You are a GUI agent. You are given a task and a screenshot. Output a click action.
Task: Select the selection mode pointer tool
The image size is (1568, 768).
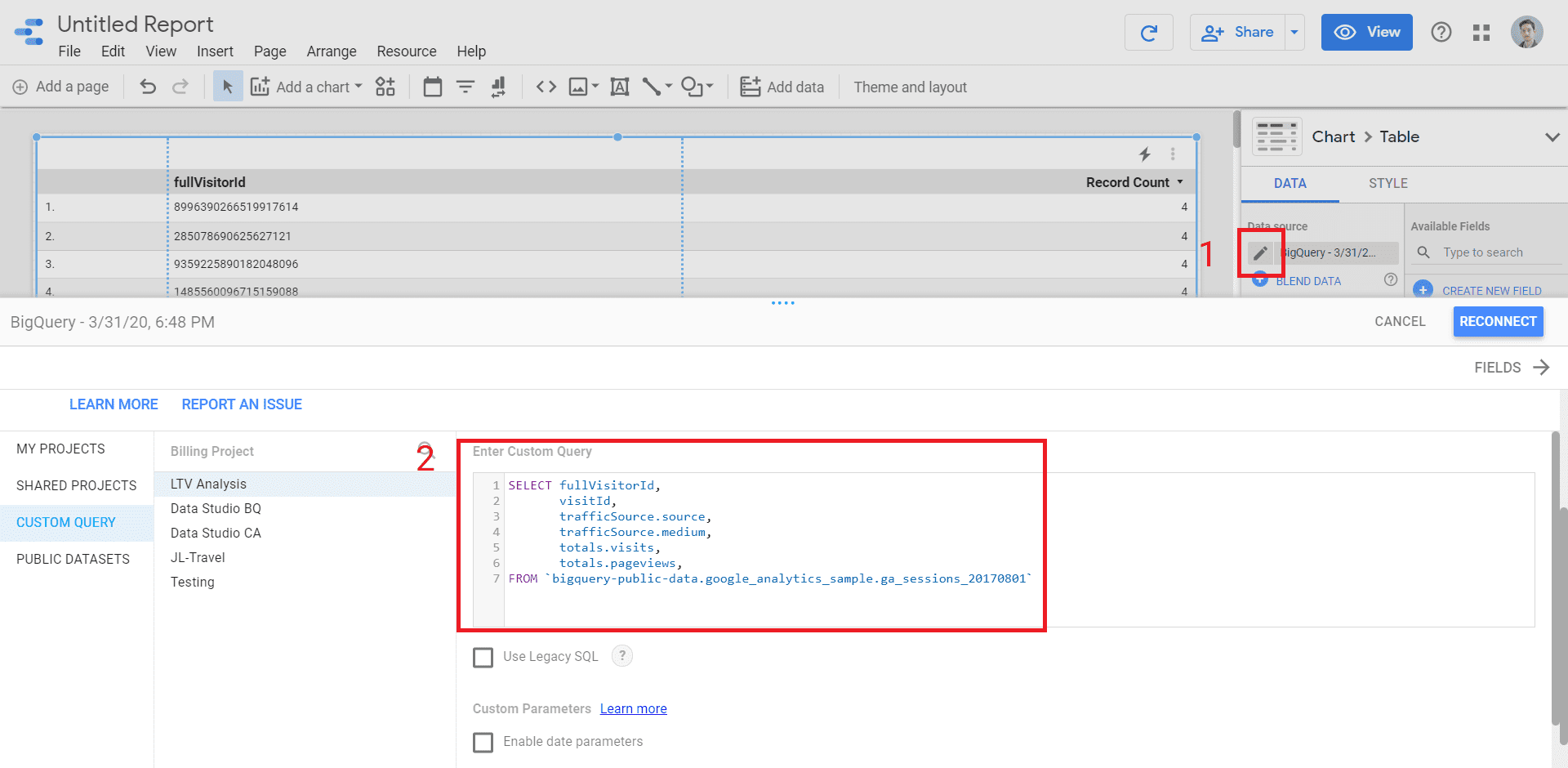click(x=228, y=87)
